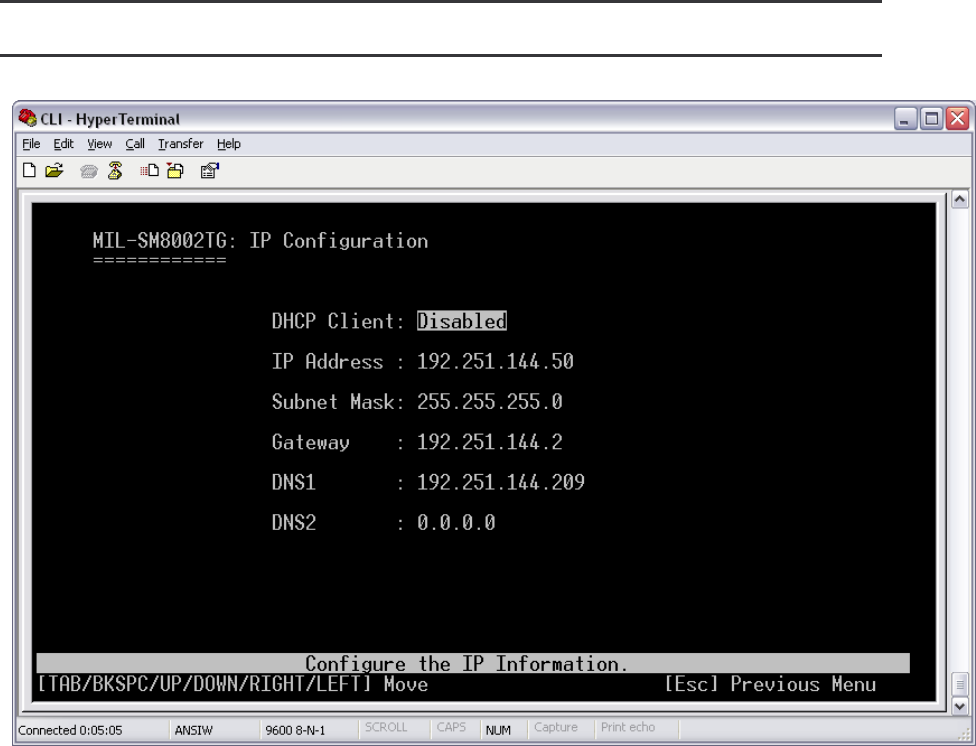Click the DNS1 value 192.251.144.209

[x=501, y=482]
